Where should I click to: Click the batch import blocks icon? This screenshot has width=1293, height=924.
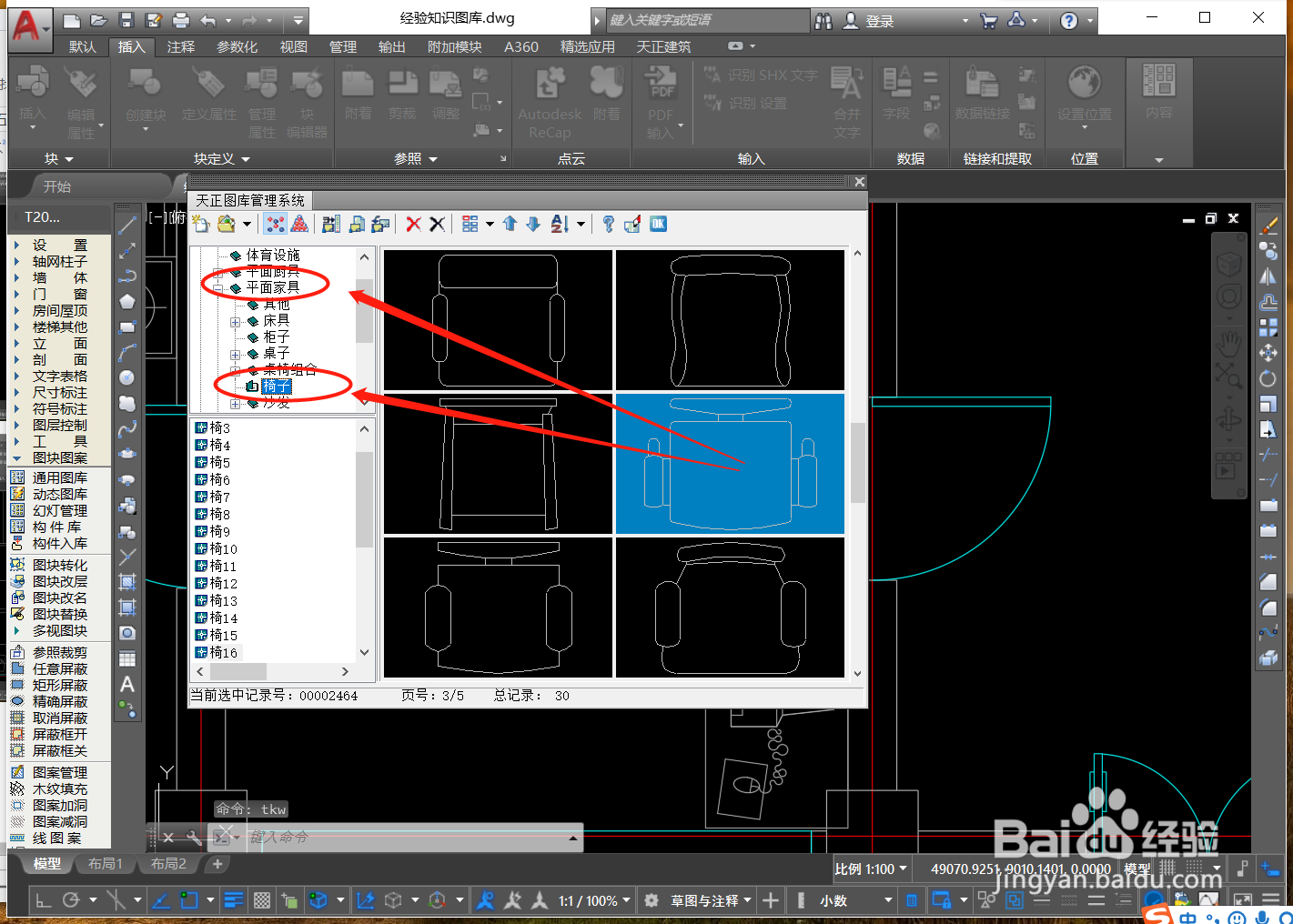(331, 224)
